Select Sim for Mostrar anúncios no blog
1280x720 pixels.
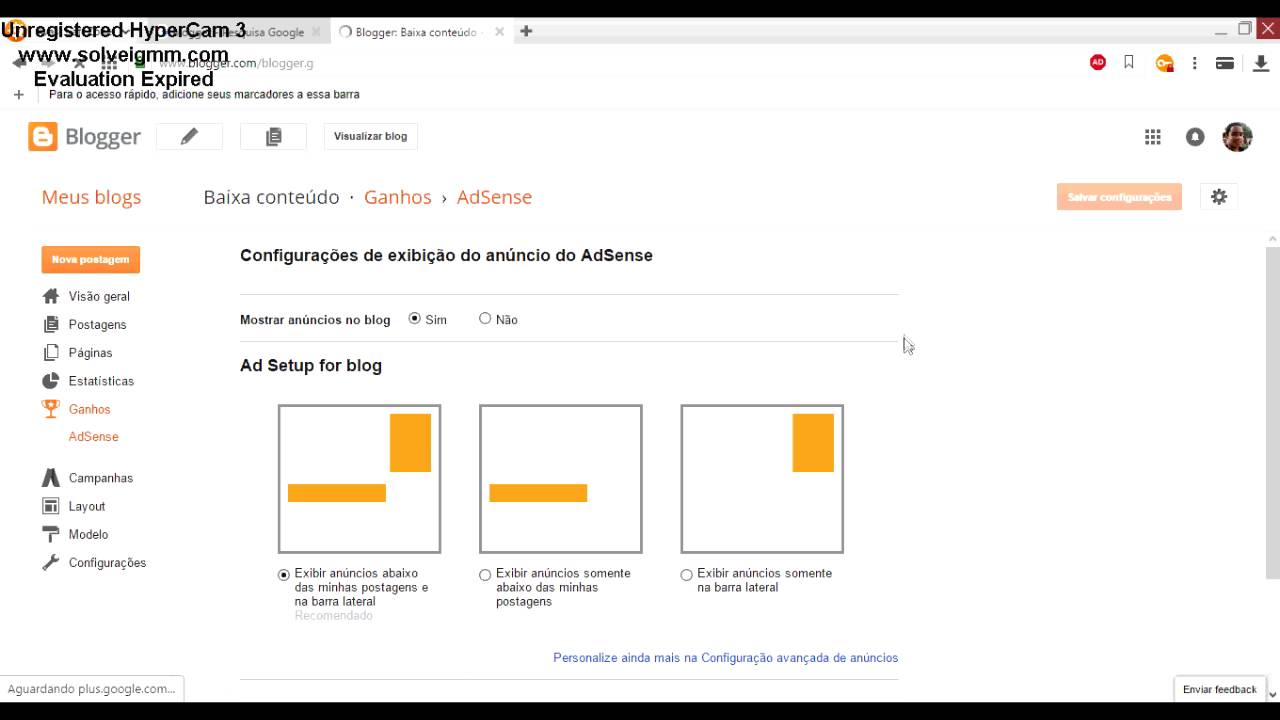[x=415, y=319]
